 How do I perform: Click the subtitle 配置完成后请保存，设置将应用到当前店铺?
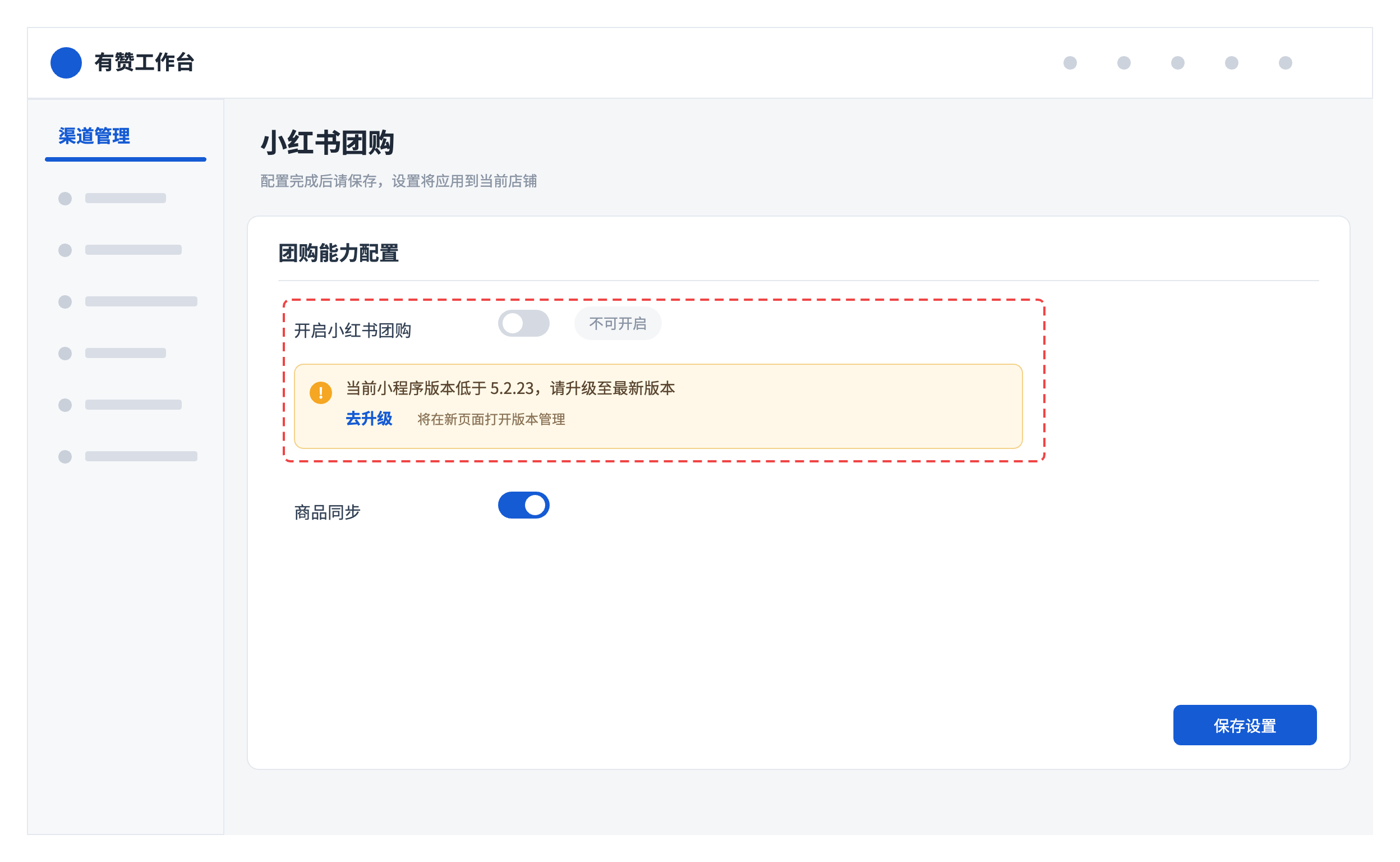(399, 181)
